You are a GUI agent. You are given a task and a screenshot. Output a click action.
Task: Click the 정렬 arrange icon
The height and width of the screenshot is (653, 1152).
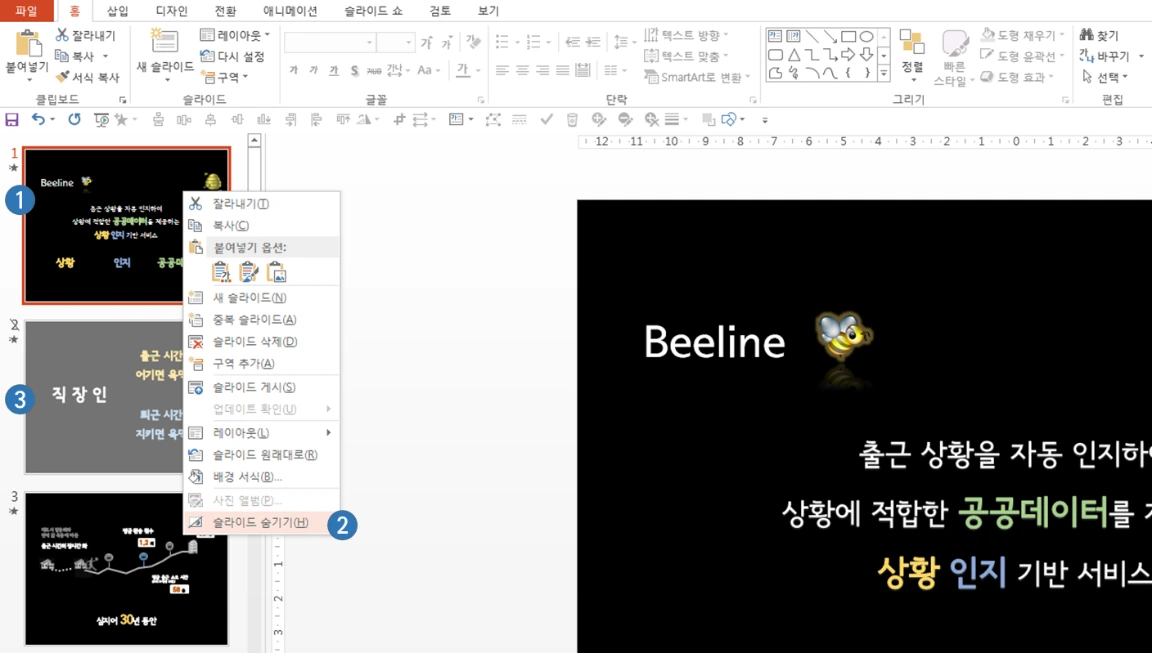pos(912,43)
